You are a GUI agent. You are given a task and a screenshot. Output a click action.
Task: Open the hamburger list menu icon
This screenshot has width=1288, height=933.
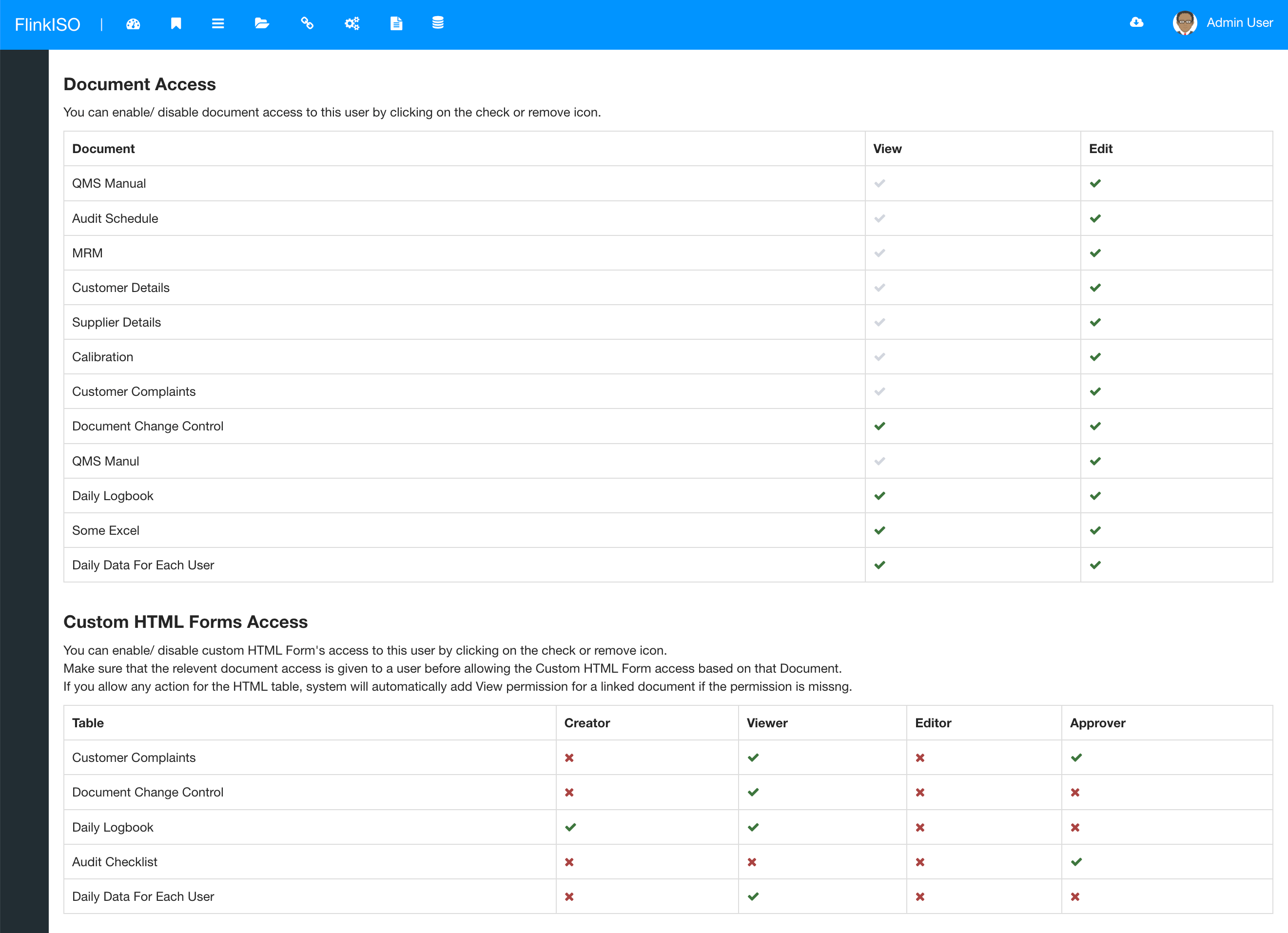tap(218, 23)
